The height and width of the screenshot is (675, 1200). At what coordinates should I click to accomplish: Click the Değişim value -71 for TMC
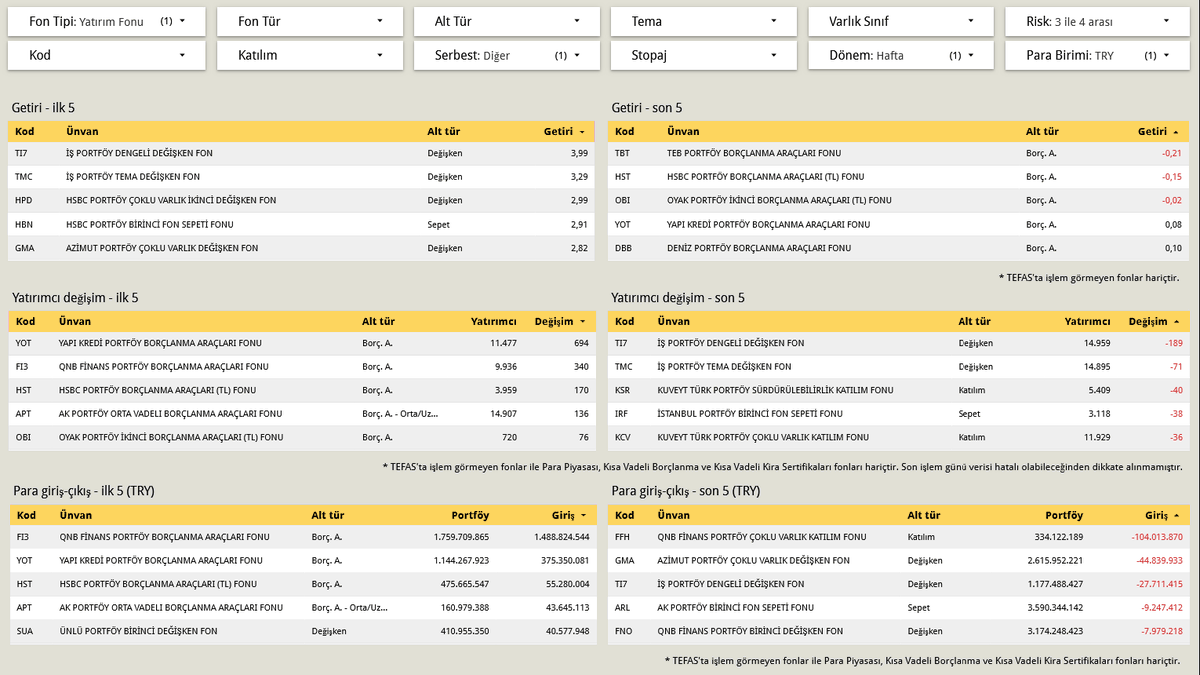pos(1176,367)
